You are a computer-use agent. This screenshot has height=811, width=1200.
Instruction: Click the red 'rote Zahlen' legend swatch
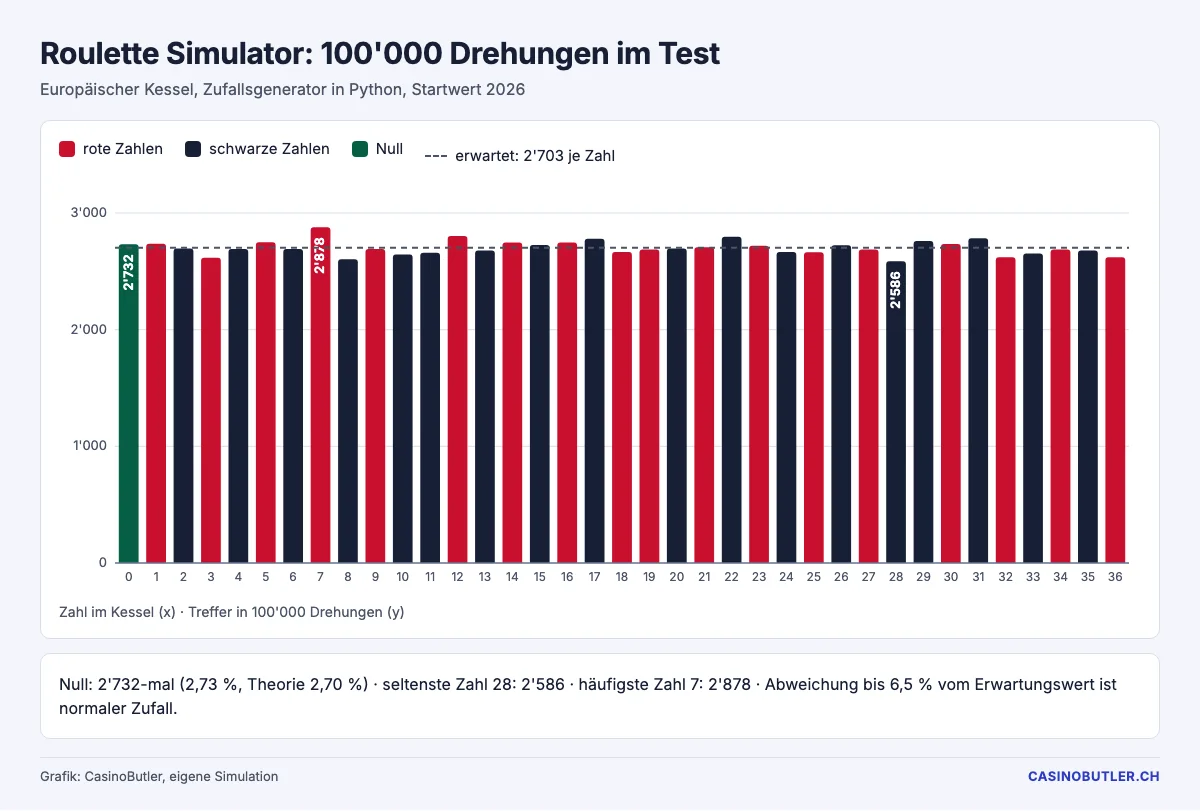67,149
